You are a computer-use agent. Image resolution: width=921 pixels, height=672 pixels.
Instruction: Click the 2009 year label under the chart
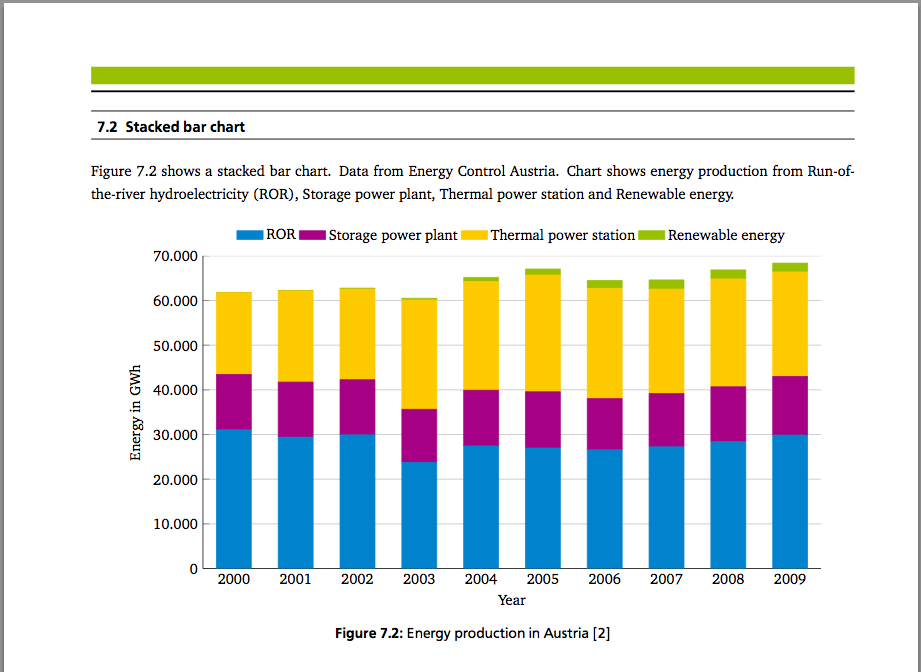click(789, 579)
